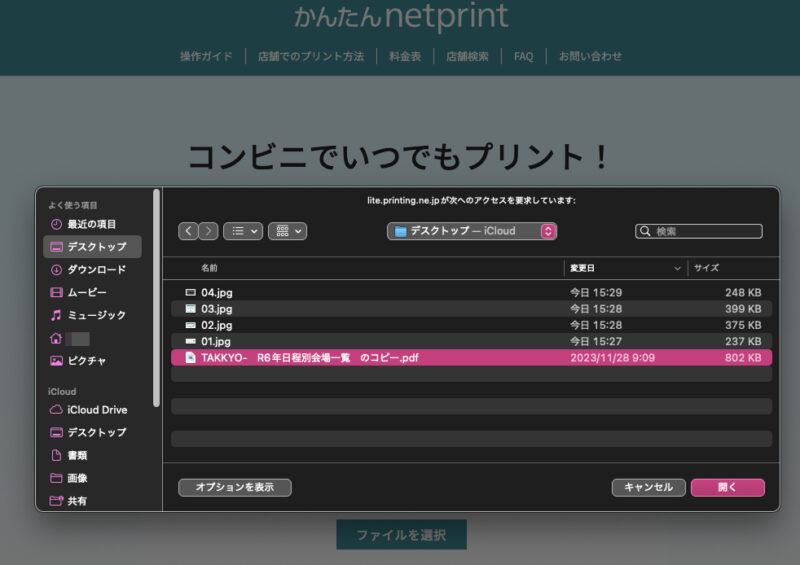800x565 pixels.
Task: Open FAQ link on the netprint page
Action: 523,56
